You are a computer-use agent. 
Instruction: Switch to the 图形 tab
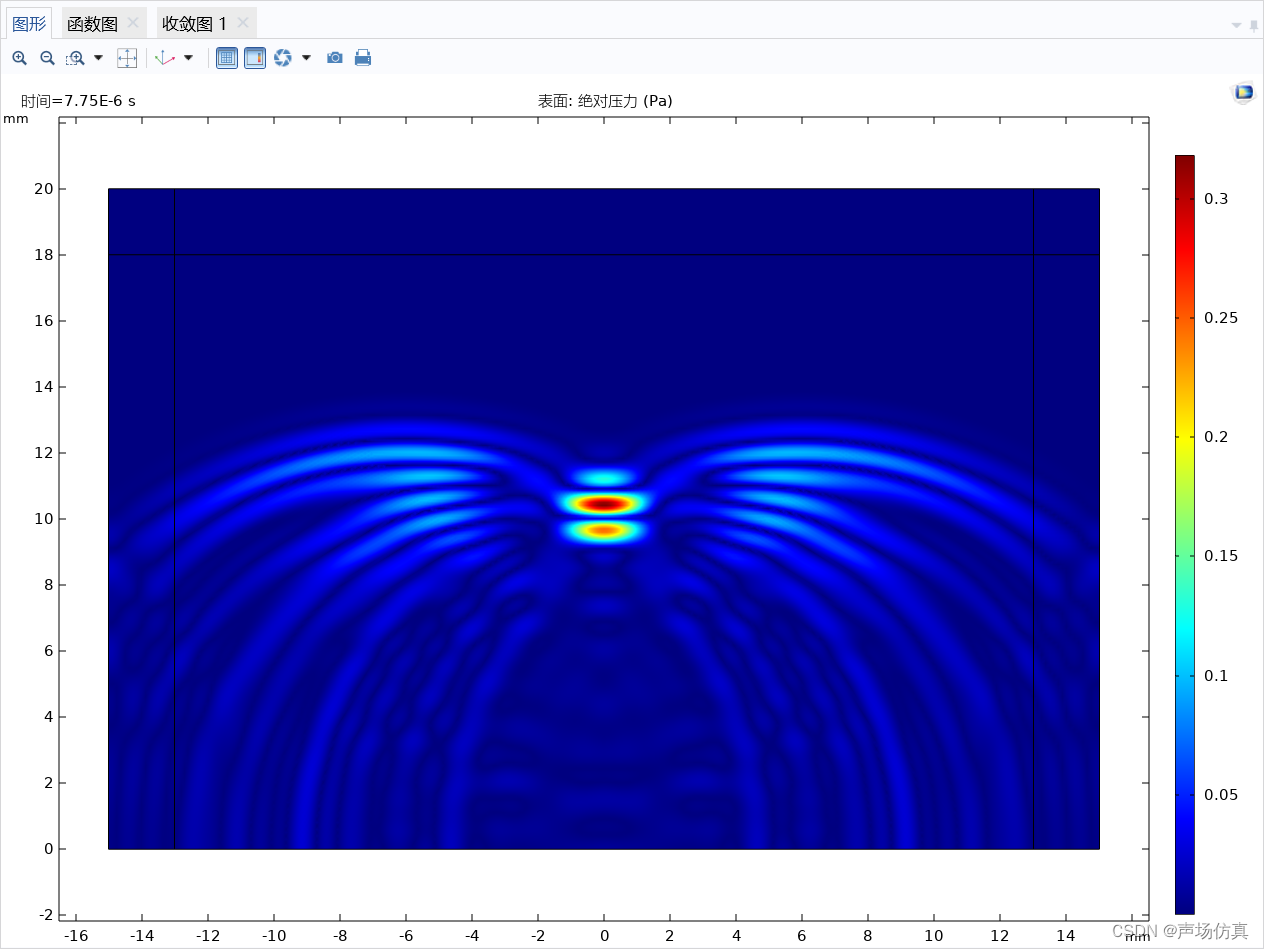[x=29, y=23]
